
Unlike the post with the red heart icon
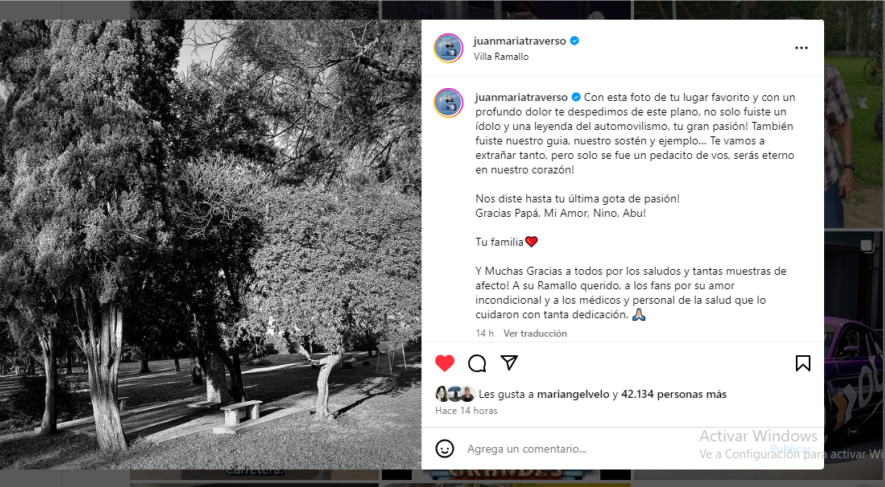point(445,363)
